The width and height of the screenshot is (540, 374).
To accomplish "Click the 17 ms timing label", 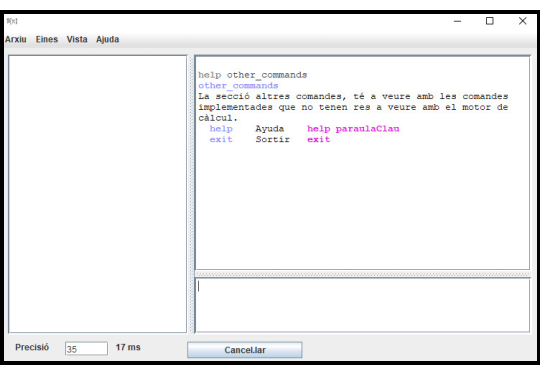I will tap(128, 347).
